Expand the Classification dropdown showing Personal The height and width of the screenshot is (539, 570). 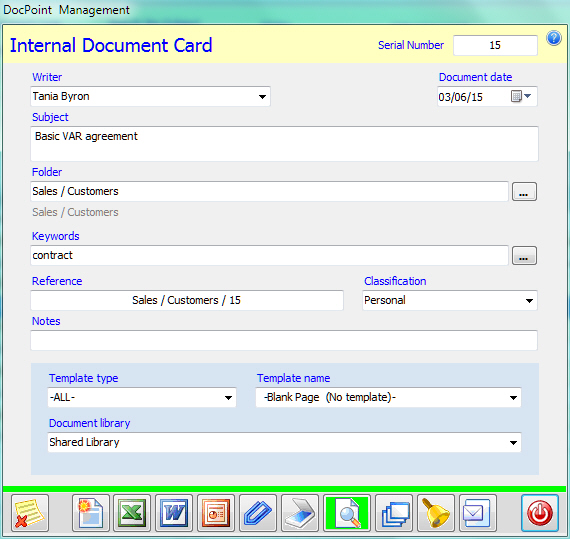pos(529,301)
